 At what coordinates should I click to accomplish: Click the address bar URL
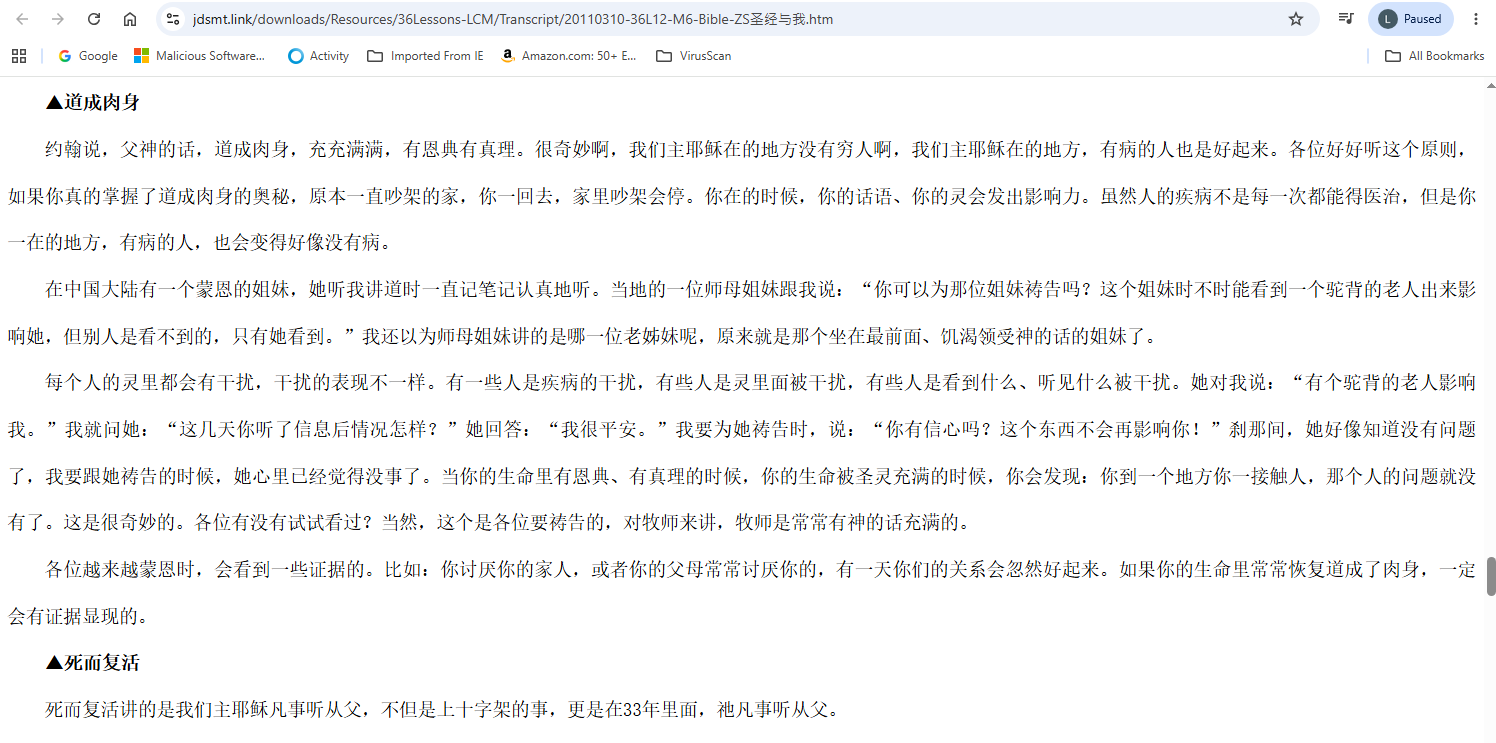[513, 19]
